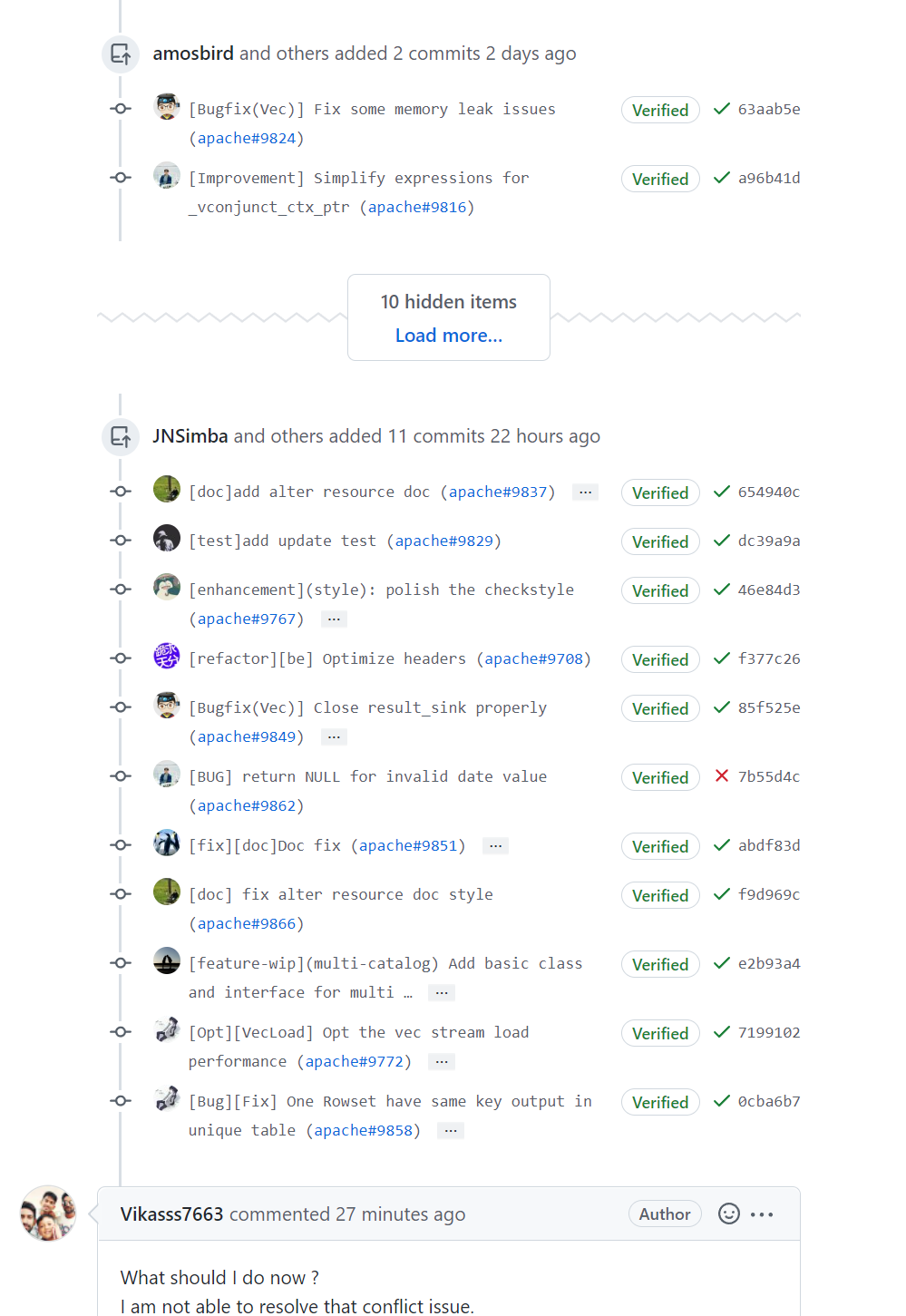Expand commit message for Doc fix apache#9851
Image resolution: width=906 pixels, height=1316 pixels.
coord(495,846)
